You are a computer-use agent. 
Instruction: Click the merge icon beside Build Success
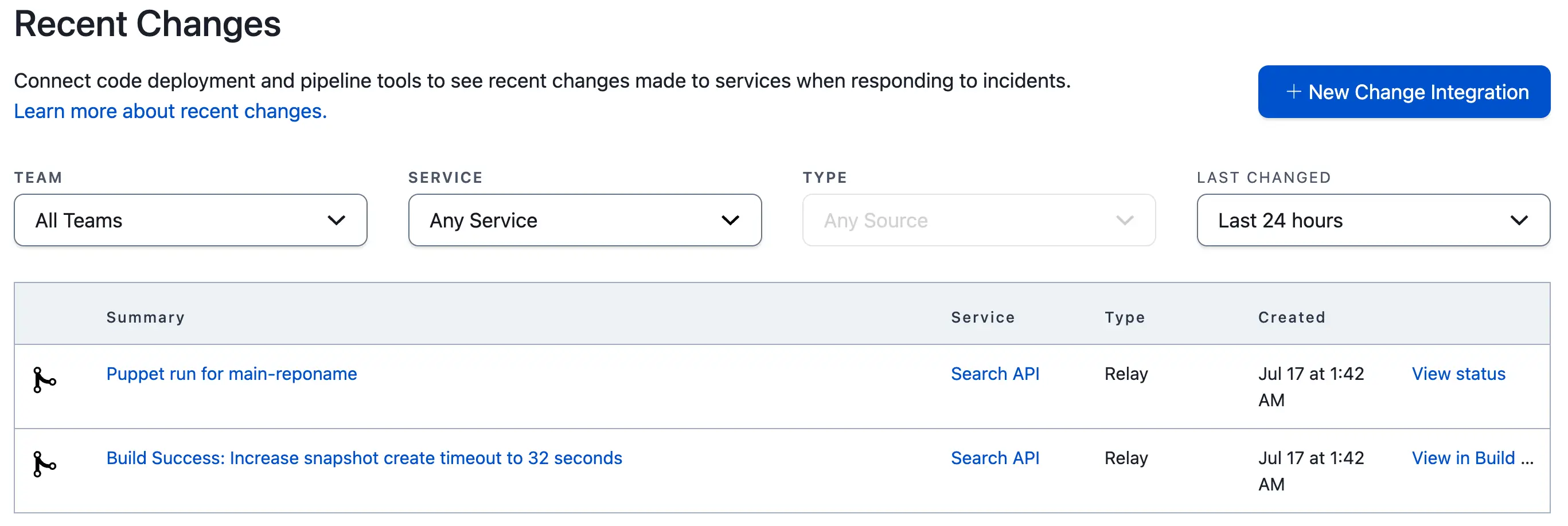pyautogui.click(x=44, y=465)
